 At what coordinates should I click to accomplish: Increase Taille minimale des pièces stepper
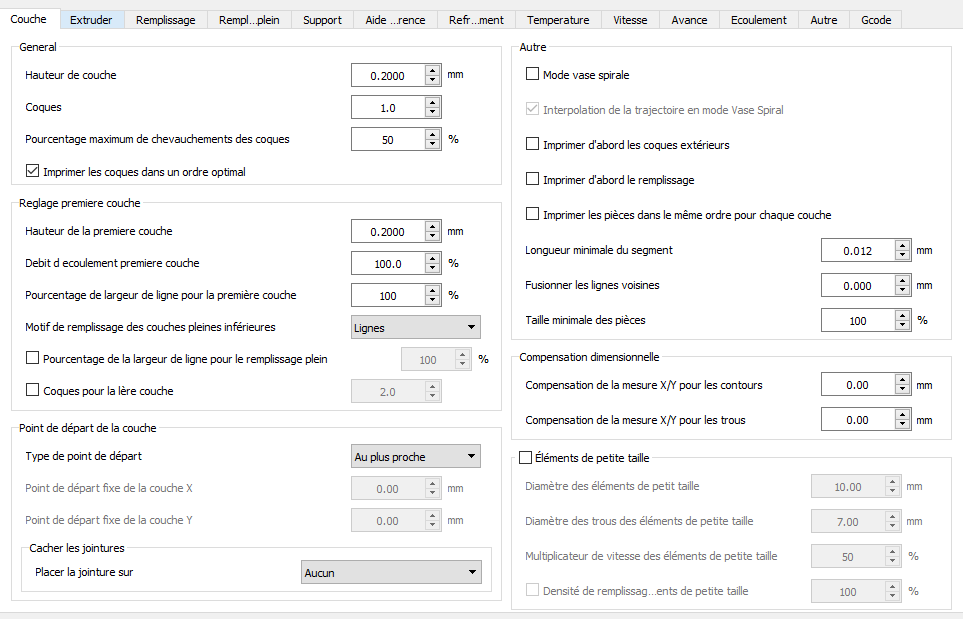coord(902,315)
